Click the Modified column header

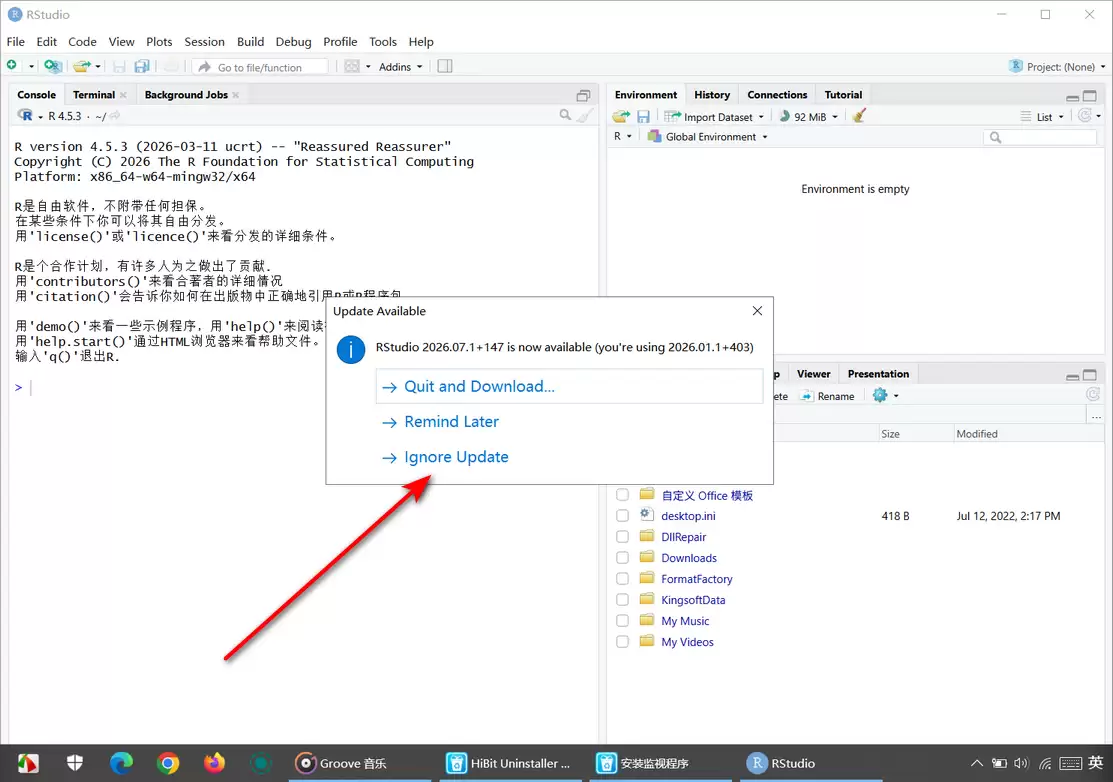pyautogui.click(x=977, y=434)
